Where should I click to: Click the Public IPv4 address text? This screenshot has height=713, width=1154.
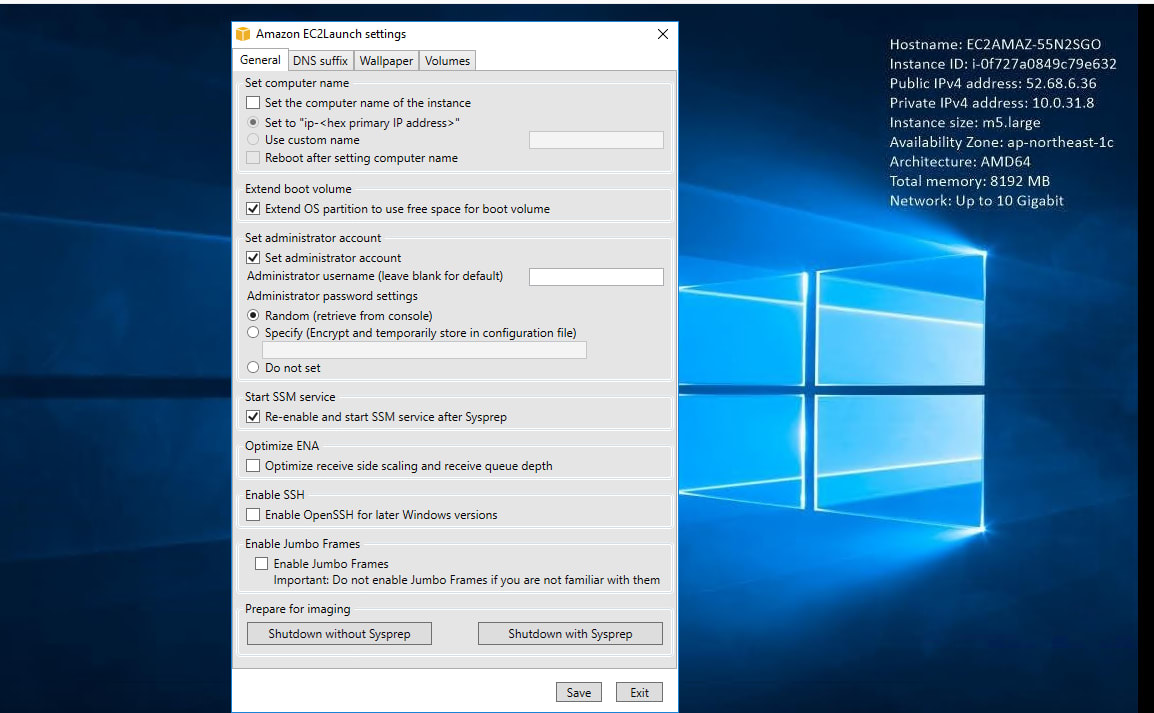pyautogui.click(x=993, y=83)
